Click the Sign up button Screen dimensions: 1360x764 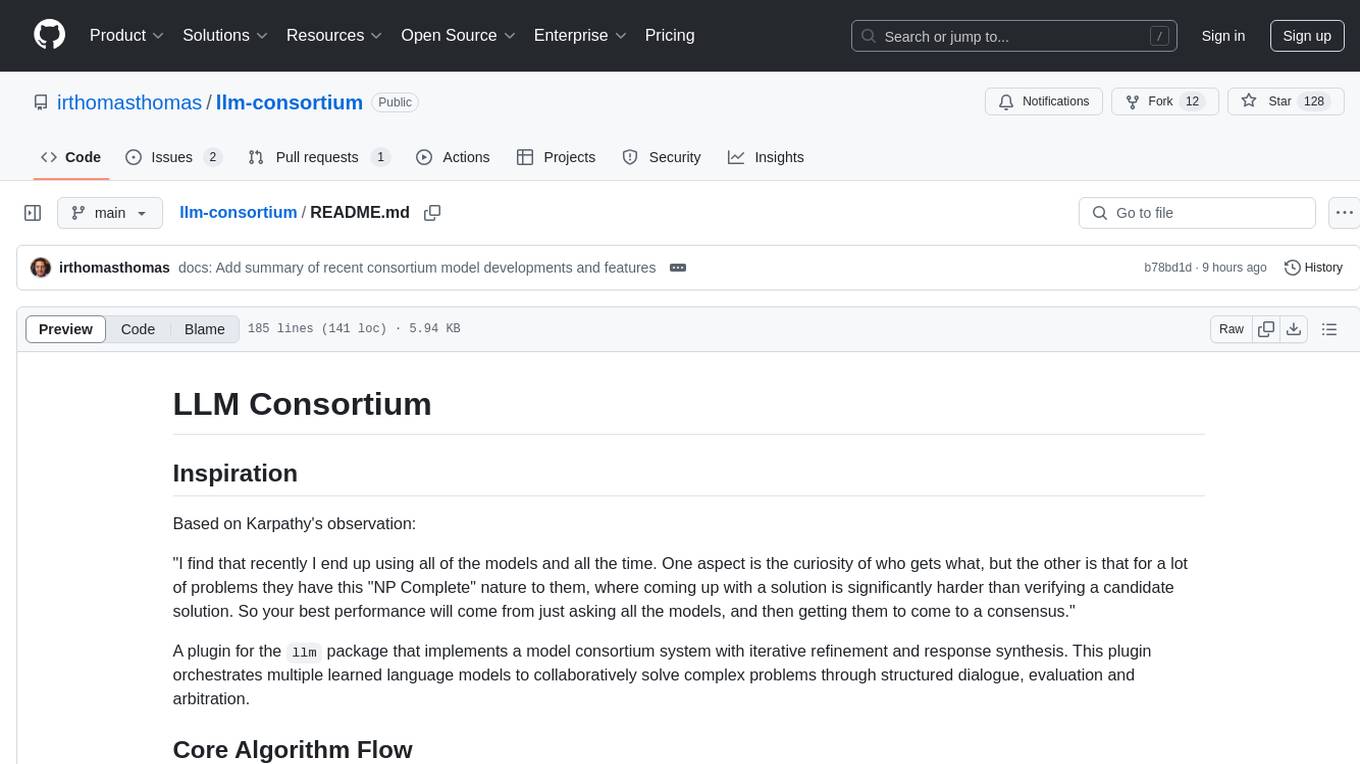(x=1307, y=36)
